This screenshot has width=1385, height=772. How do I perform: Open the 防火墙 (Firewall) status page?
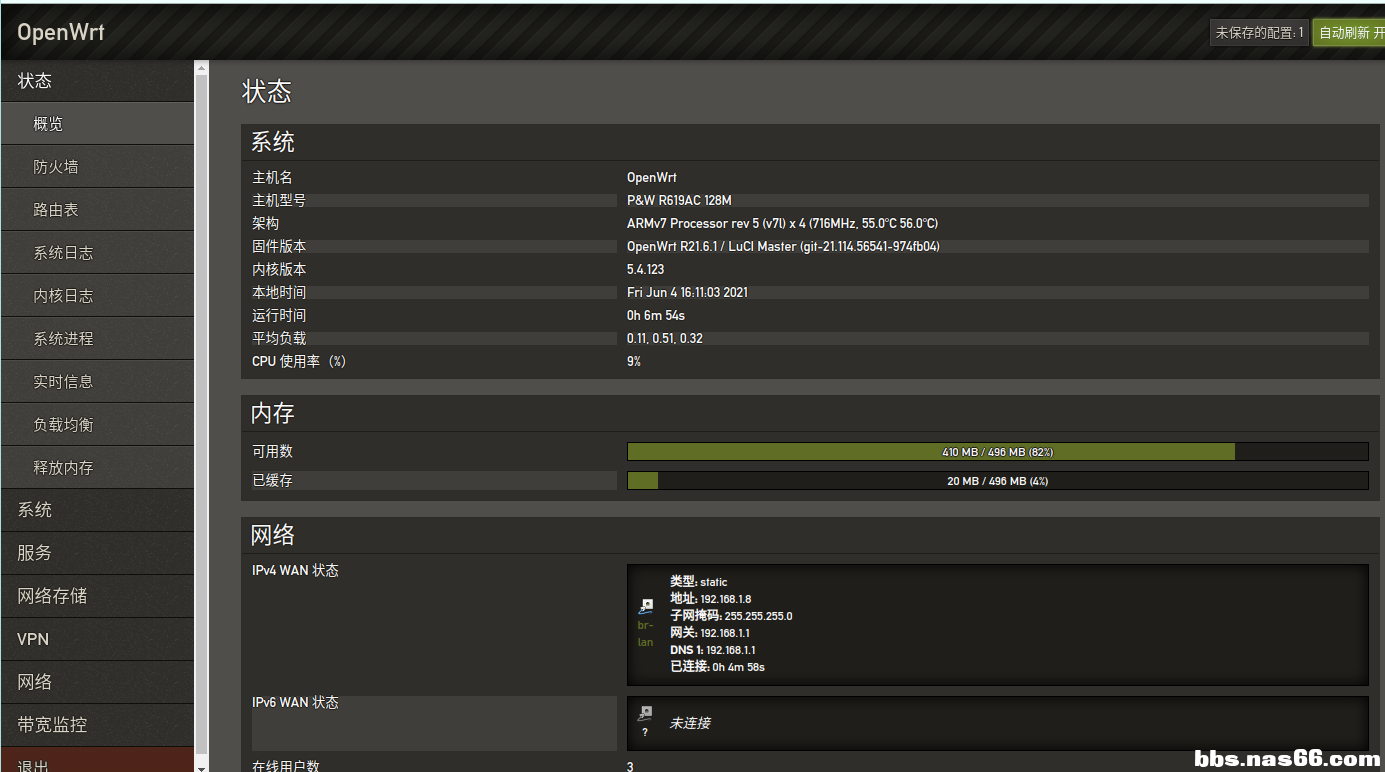pos(97,167)
